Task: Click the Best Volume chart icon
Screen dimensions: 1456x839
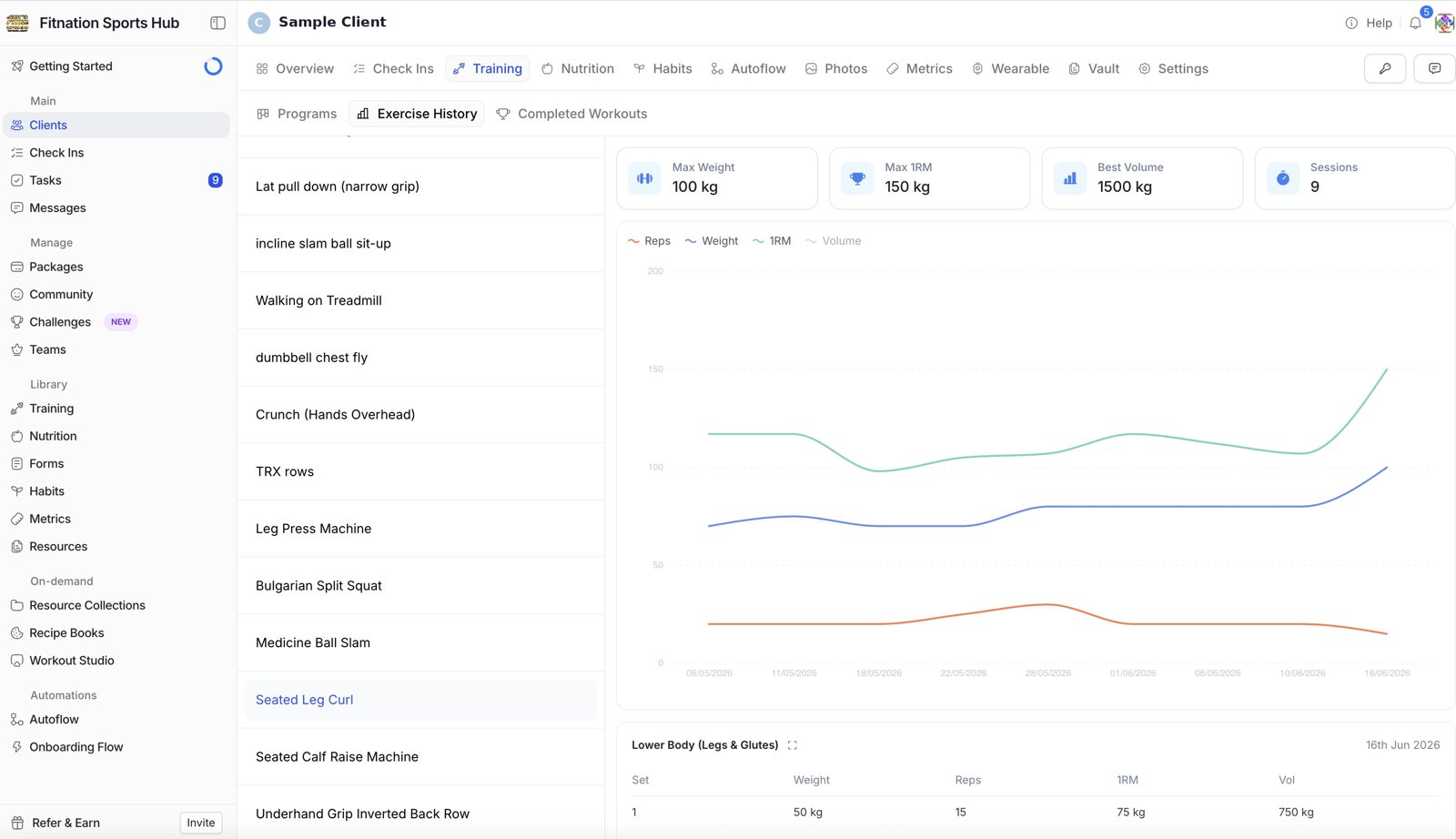Action: click(x=1070, y=178)
